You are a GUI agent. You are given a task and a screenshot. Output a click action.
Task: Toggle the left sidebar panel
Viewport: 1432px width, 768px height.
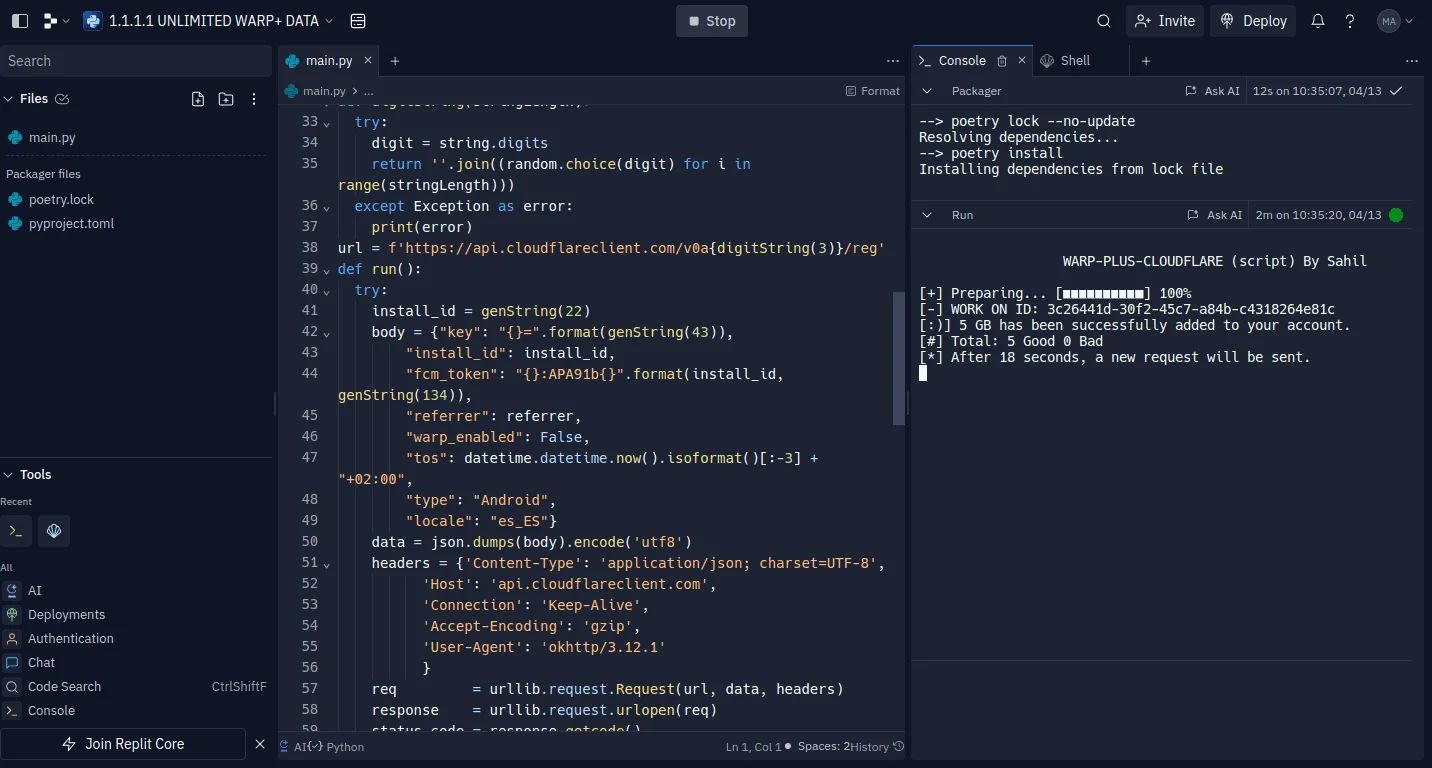[21, 21]
